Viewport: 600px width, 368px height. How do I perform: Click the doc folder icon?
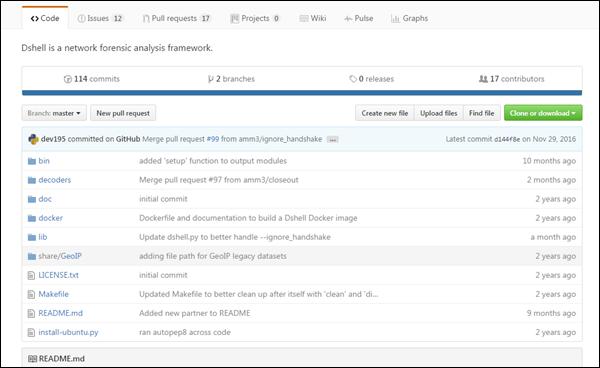click(32, 199)
